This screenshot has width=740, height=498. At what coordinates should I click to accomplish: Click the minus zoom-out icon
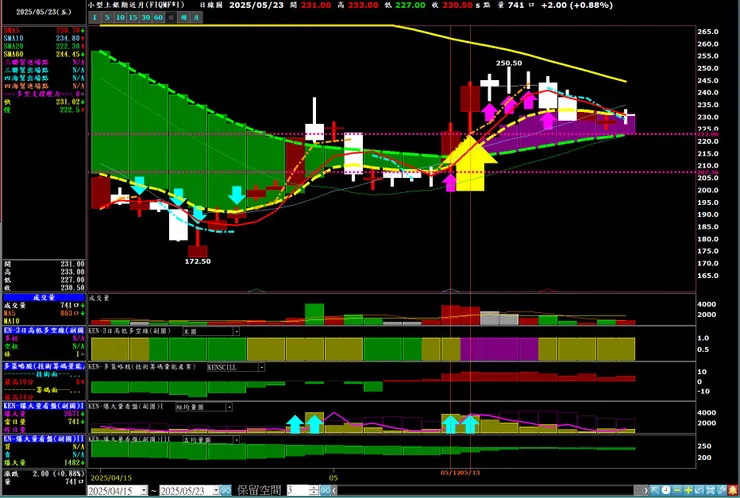pos(677,490)
